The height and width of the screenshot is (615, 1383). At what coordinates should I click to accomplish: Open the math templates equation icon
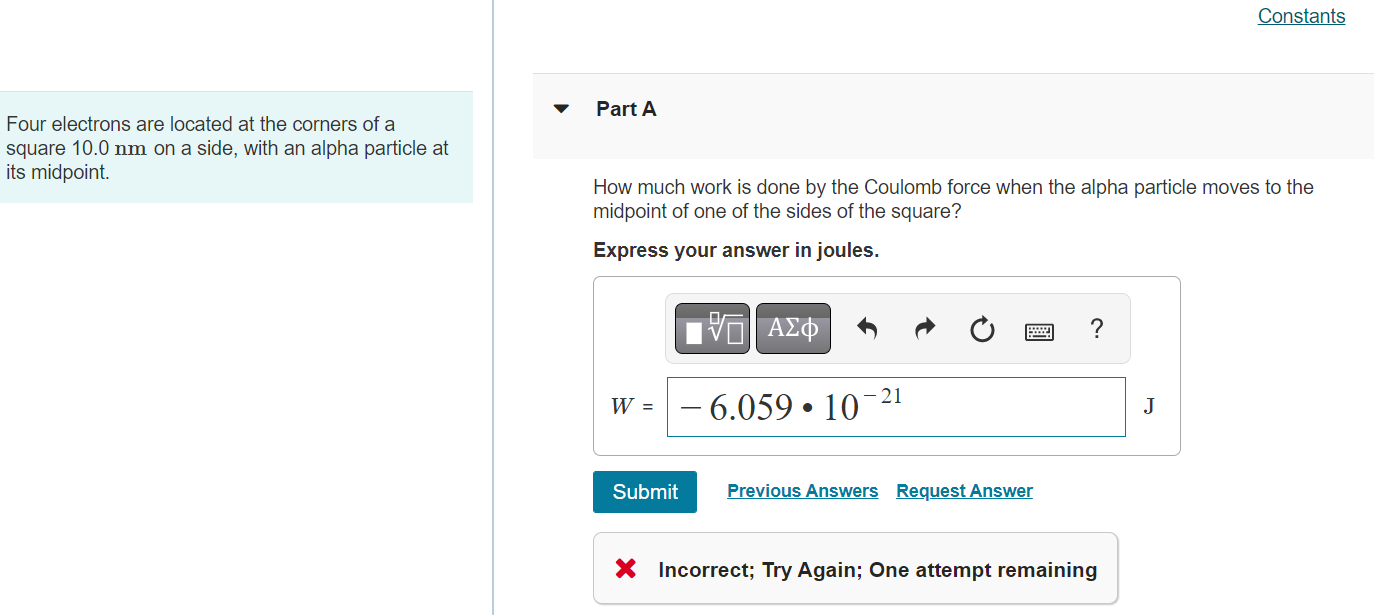711,328
